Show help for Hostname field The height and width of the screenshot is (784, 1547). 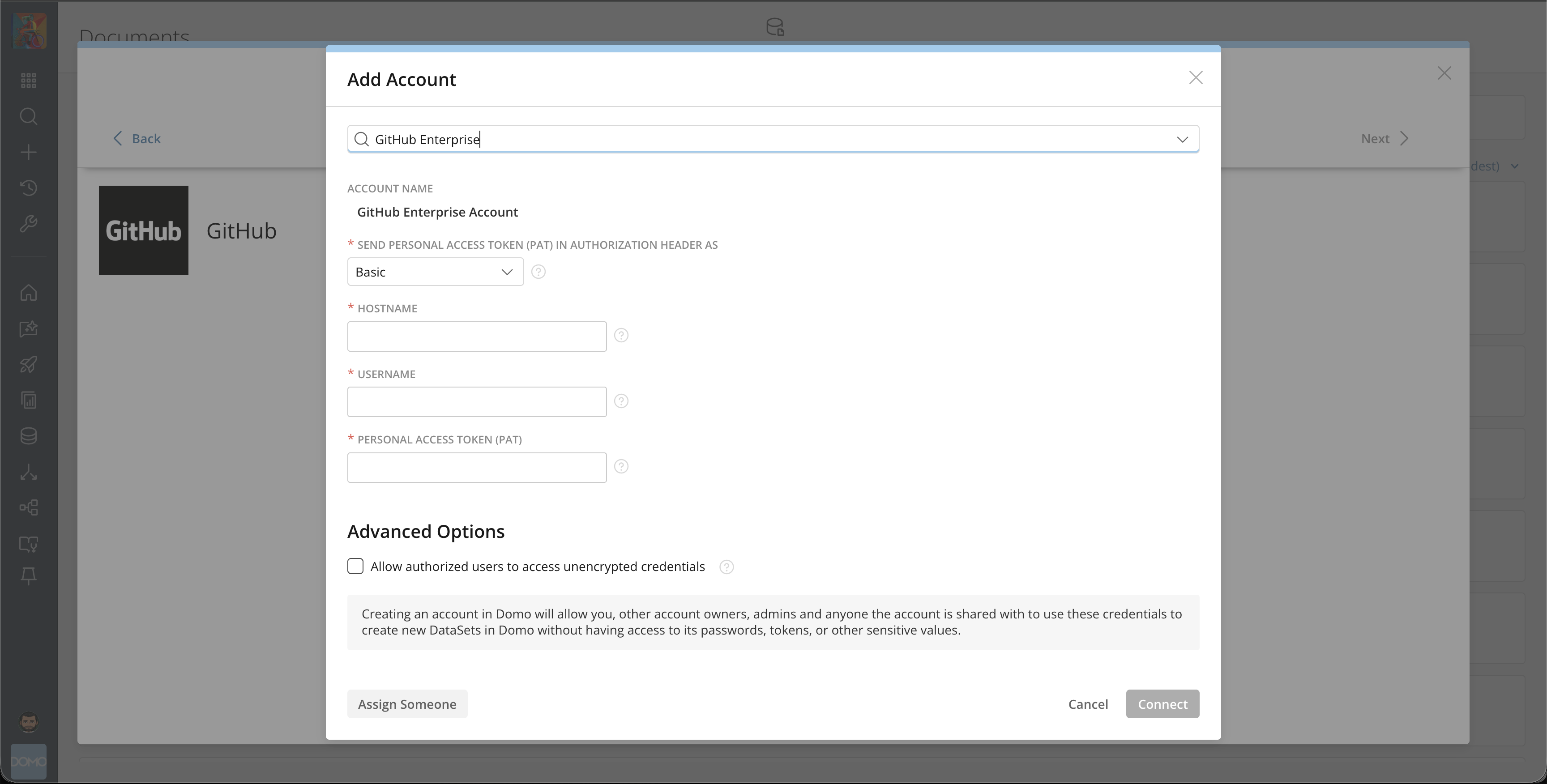click(622, 336)
